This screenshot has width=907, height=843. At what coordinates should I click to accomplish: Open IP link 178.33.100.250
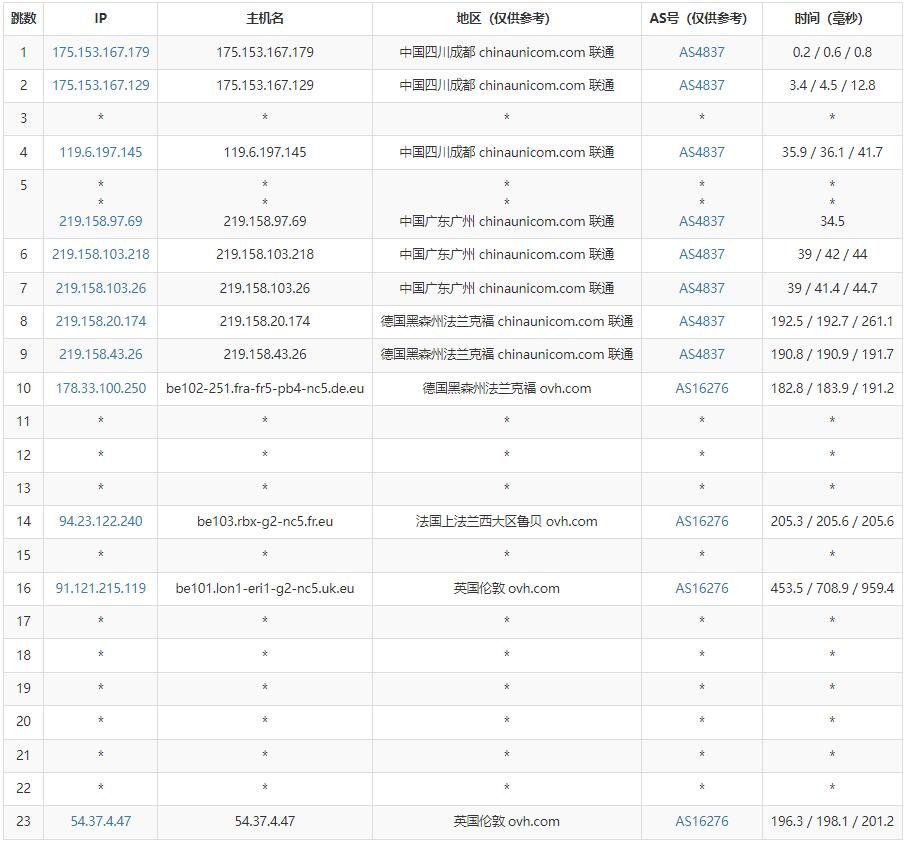pyautogui.click(x=101, y=388)
